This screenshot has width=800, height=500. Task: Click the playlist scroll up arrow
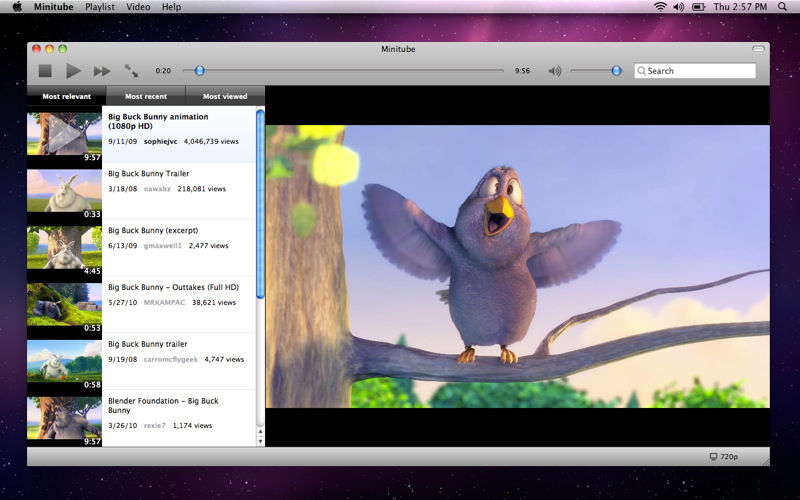pos(260,432)
